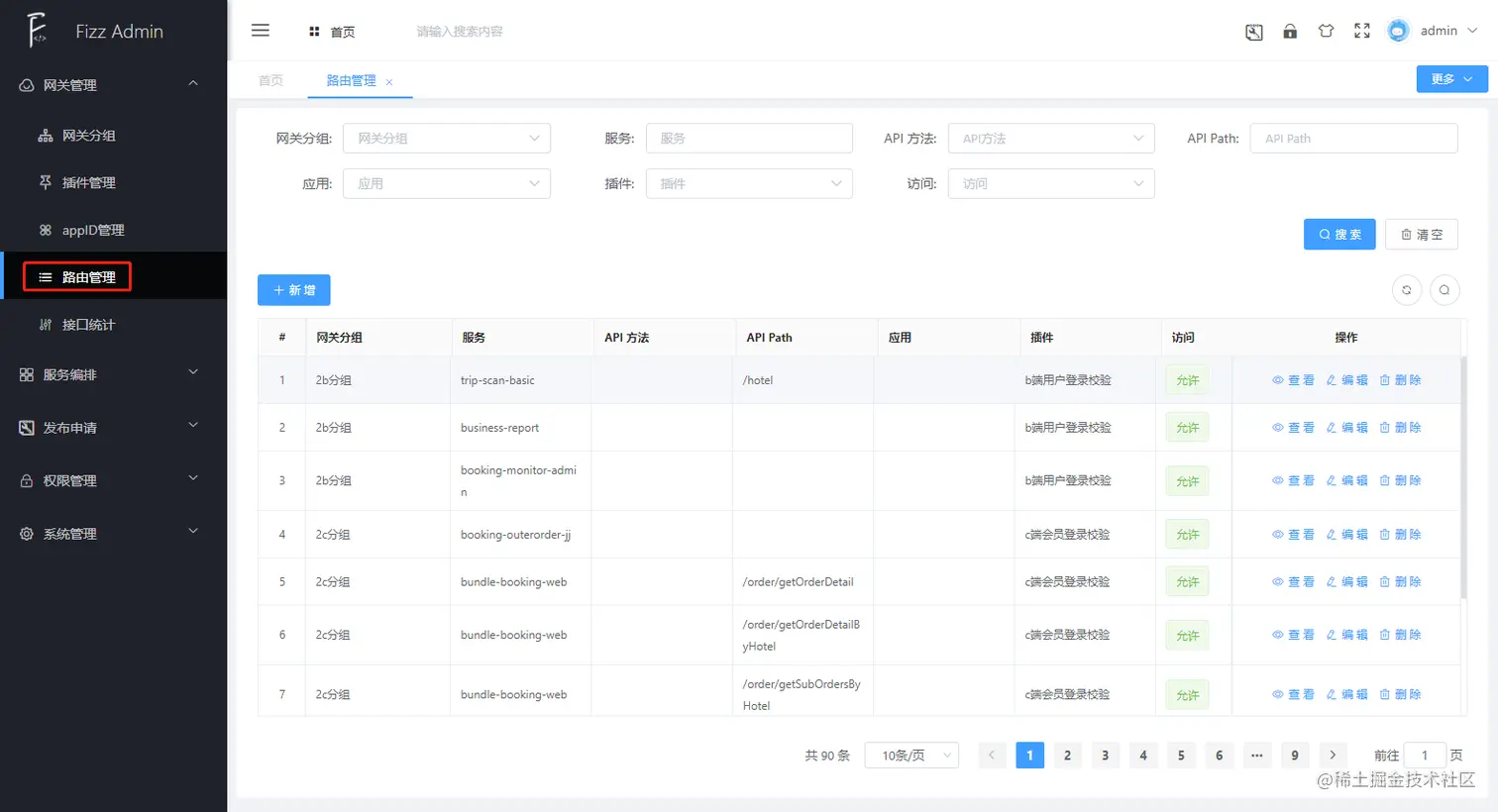Click the admin avatar icon
The height and width of the screenshot is (812, 1498).
[x=1398, y=31]
